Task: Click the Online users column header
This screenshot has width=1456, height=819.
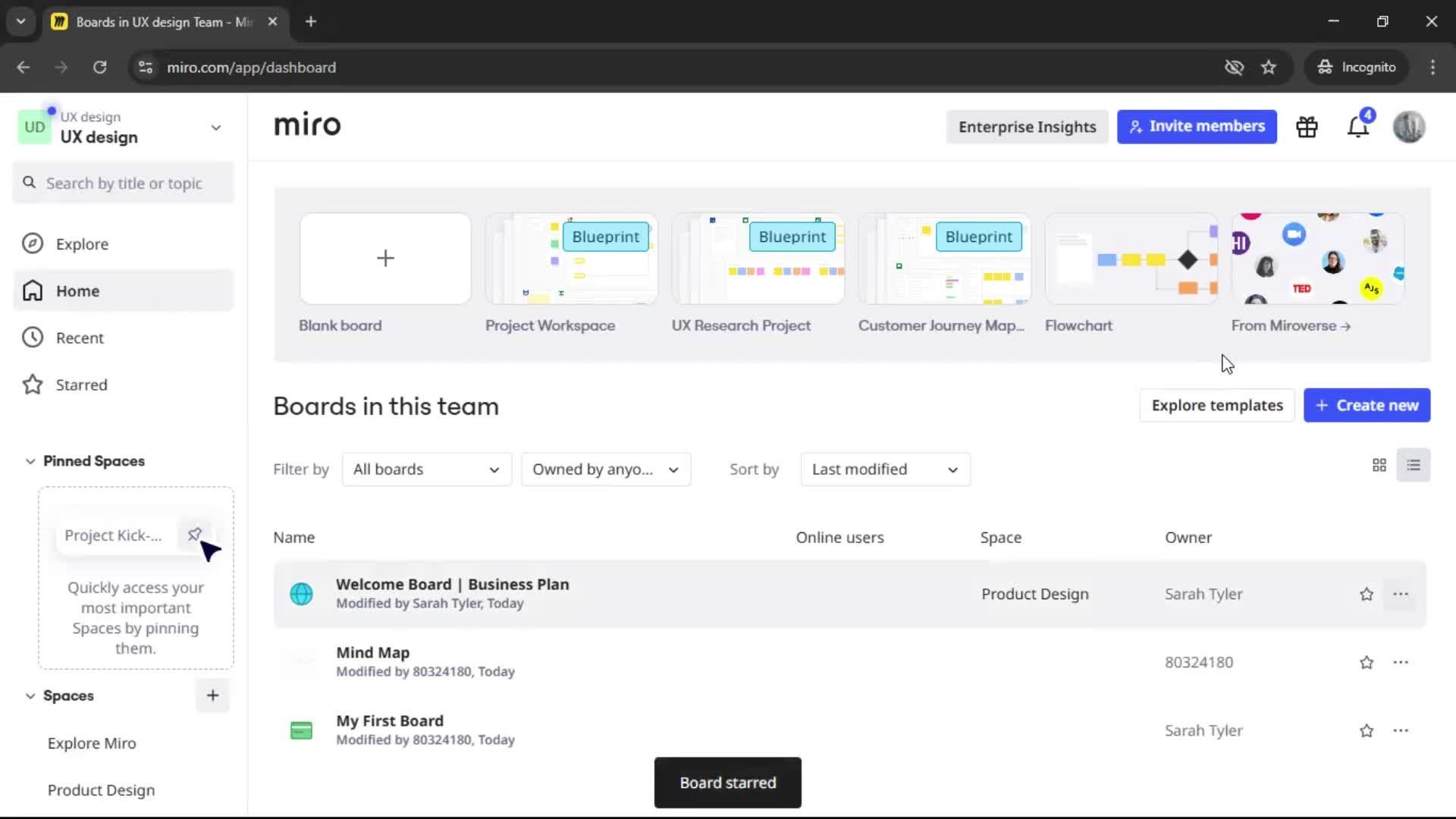Action: point(839,538)
